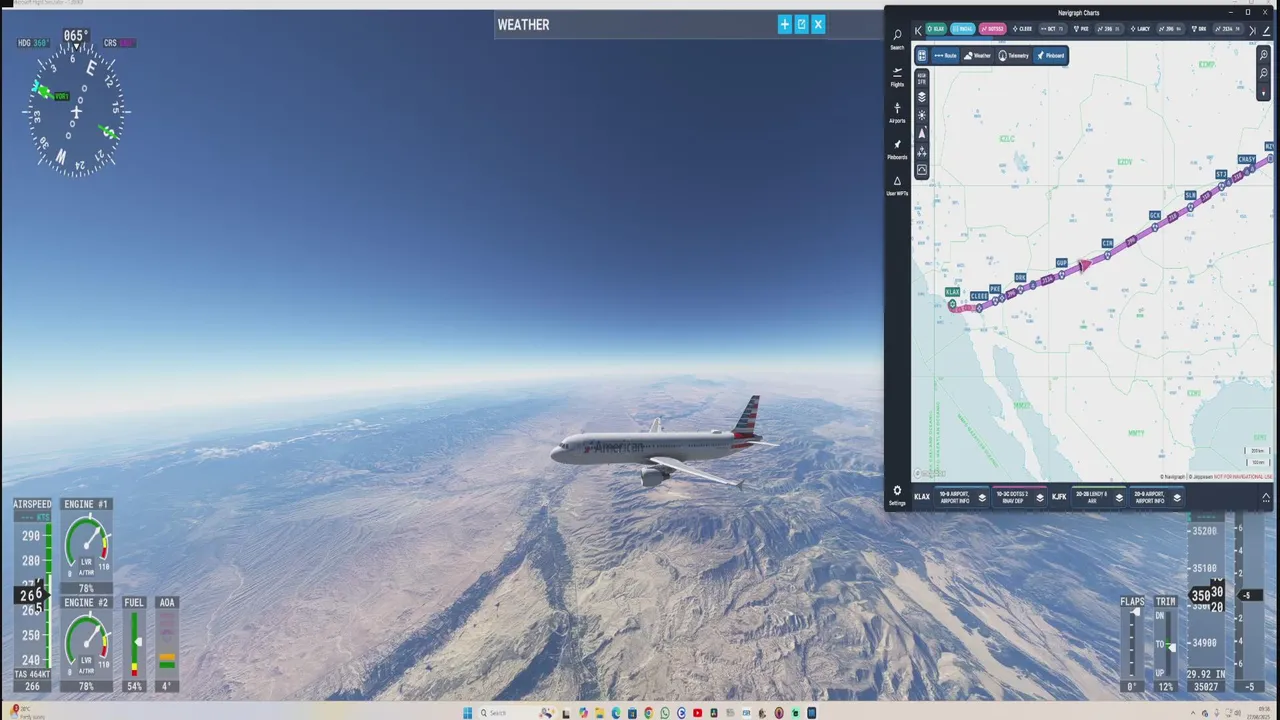Zoom in on the Navigraph map
The width and height of the screenshot is (1280, 720).
coord(1264,55)
